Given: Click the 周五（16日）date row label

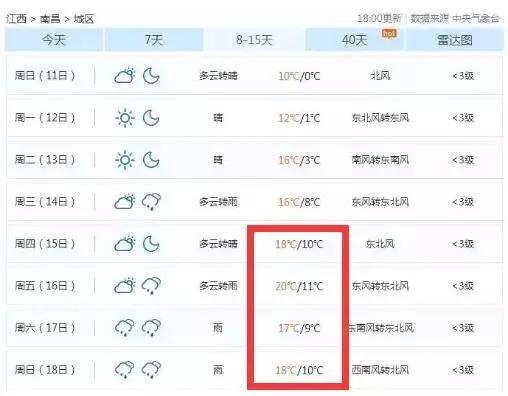Looking at the screenshot, I should tap(45, 286).
